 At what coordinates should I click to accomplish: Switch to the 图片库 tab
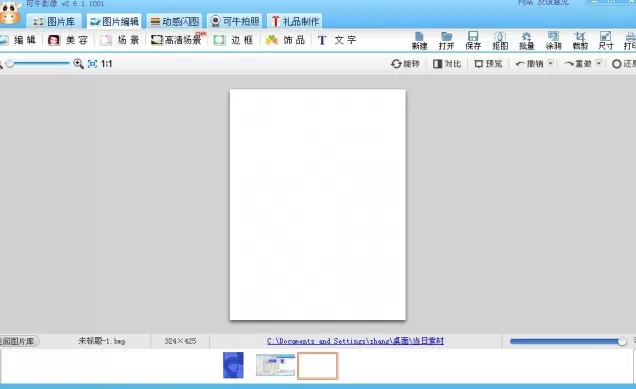(54, 21)
